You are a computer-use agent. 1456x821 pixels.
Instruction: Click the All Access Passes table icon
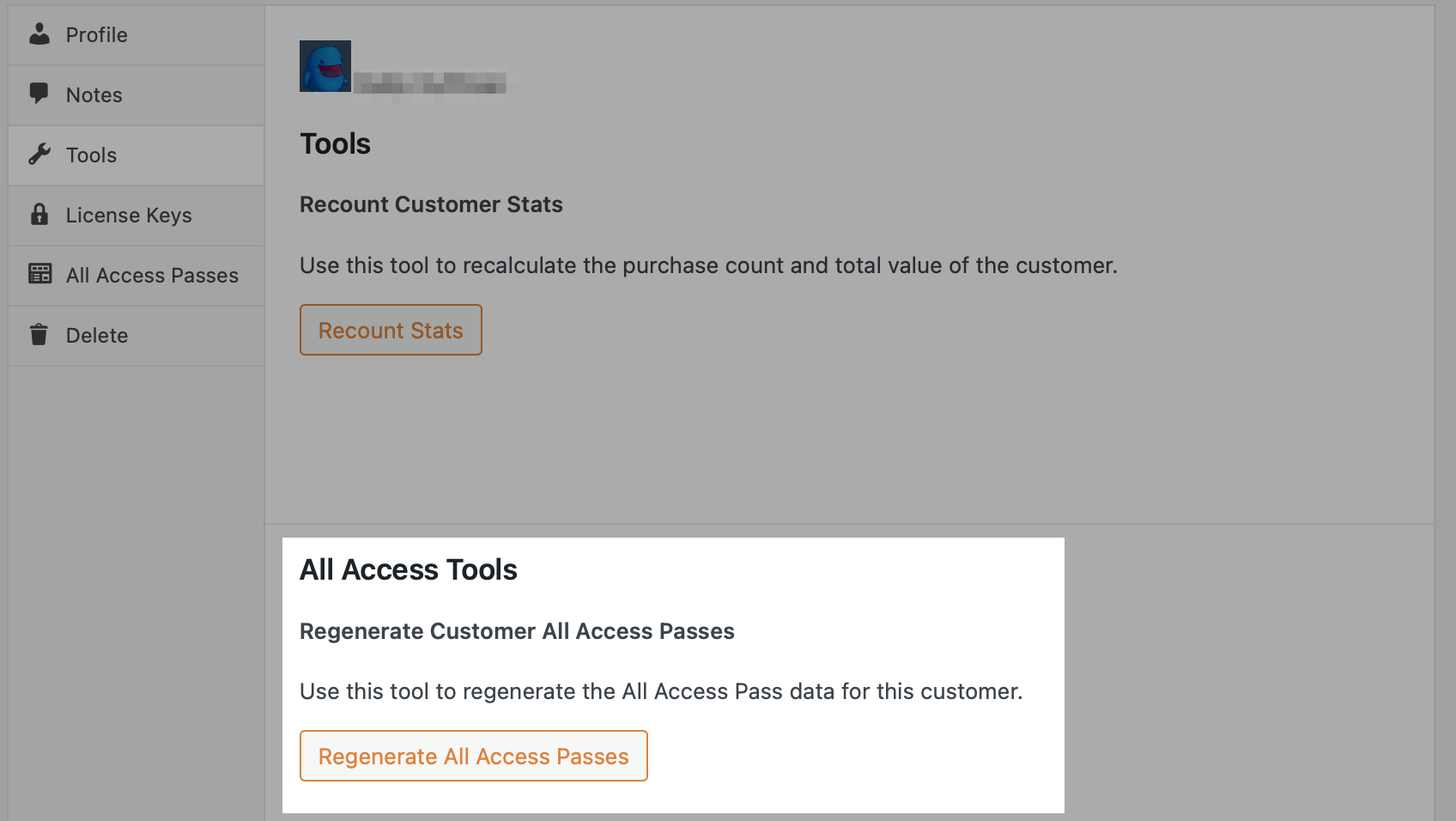pyautogui.click(x=39, y=274)
